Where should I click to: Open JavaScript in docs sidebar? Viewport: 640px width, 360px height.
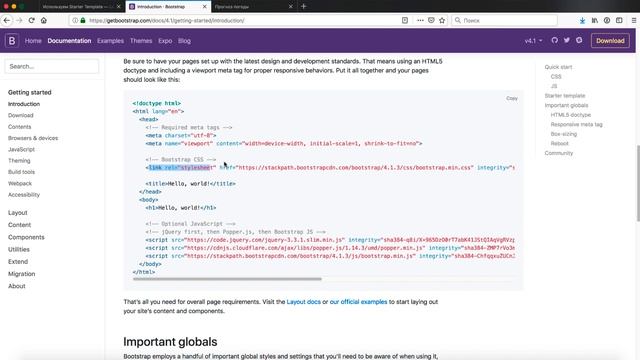(x=21, y=149)
